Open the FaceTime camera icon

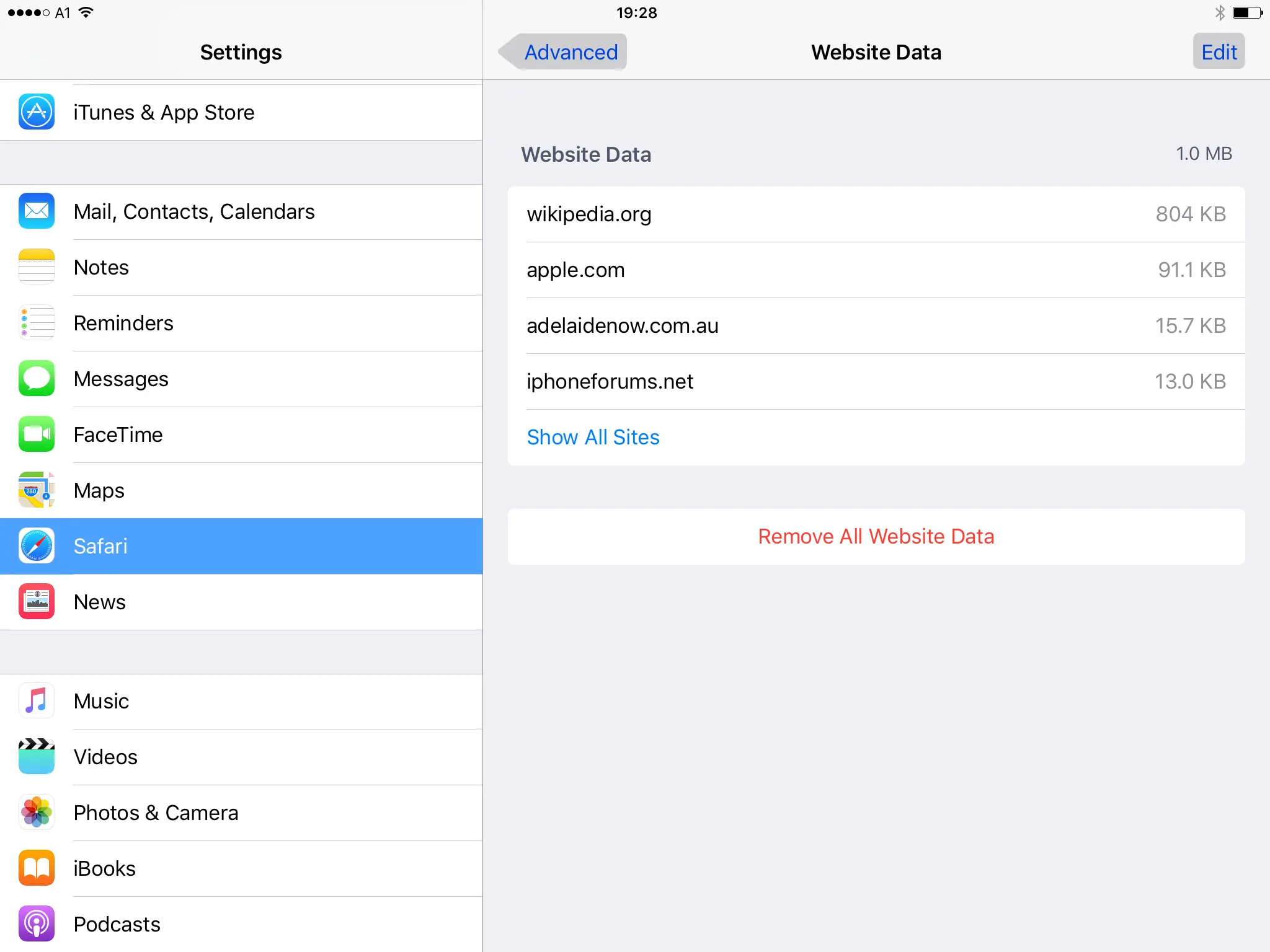[x=36, y=434]
